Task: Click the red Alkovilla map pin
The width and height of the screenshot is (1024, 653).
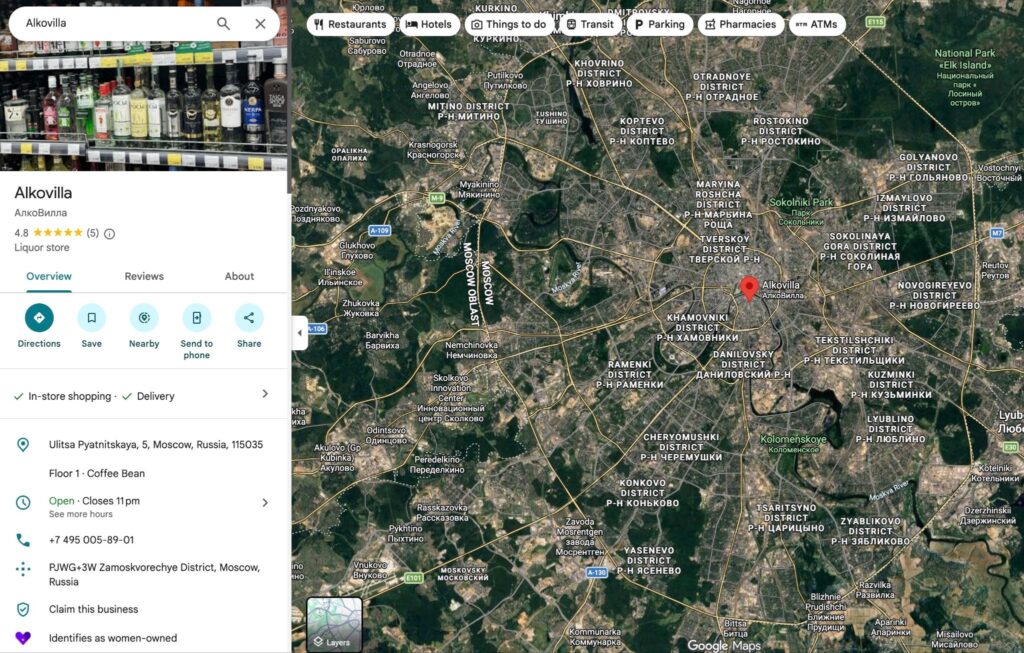Action: tap(748, 288)
